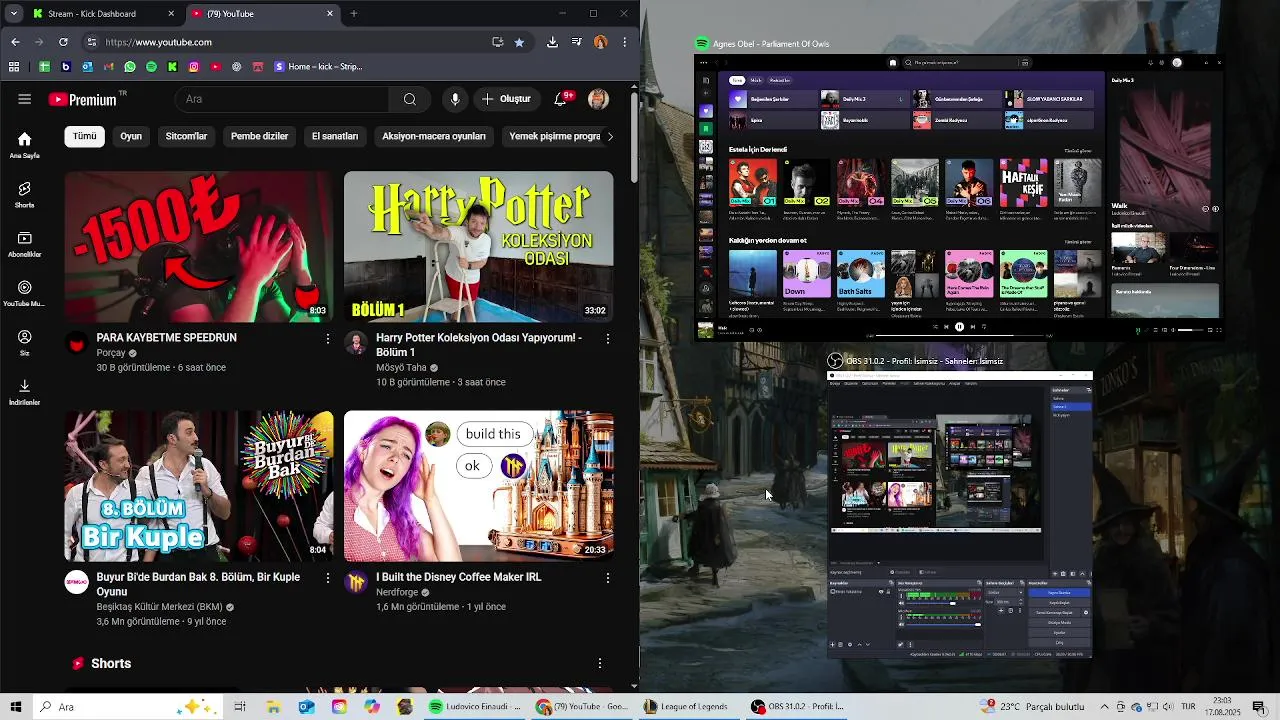The image size is (1280, 720).
Task: Open the Siz page in sidebar
Action: tap(25, 344)
